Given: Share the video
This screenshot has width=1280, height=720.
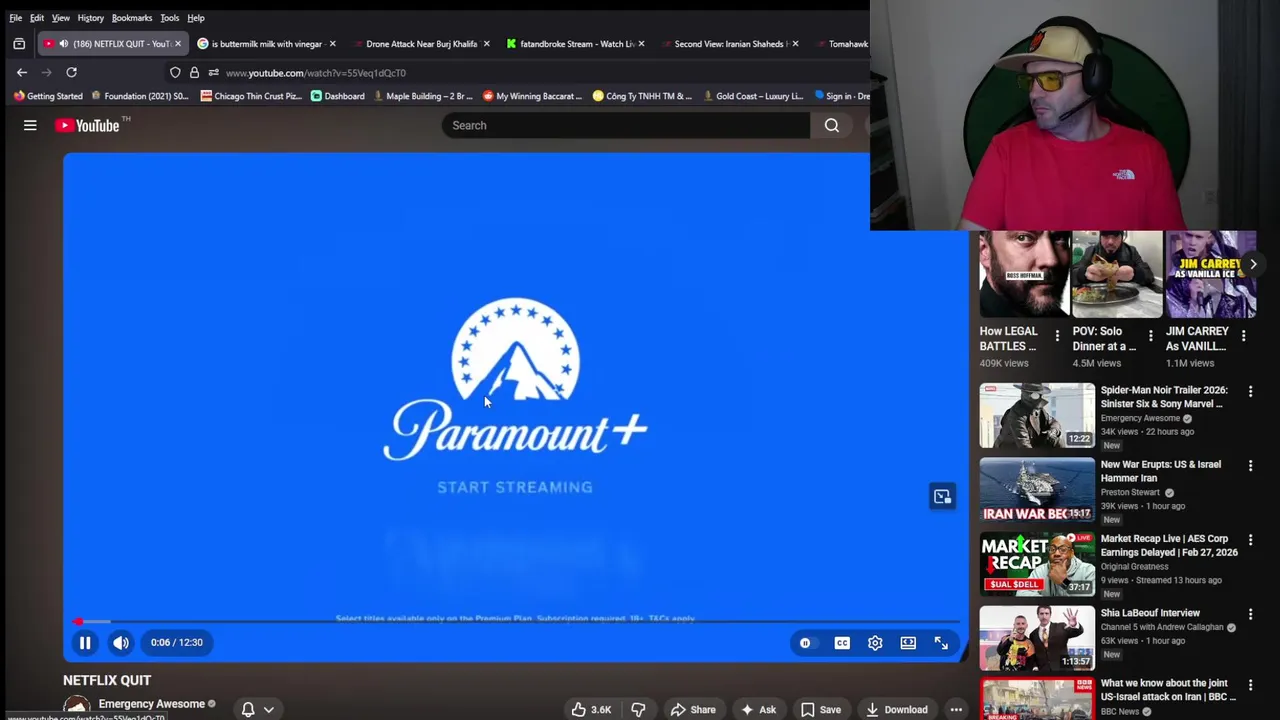Looking at the screenshot, I should (x=693, y=710).
